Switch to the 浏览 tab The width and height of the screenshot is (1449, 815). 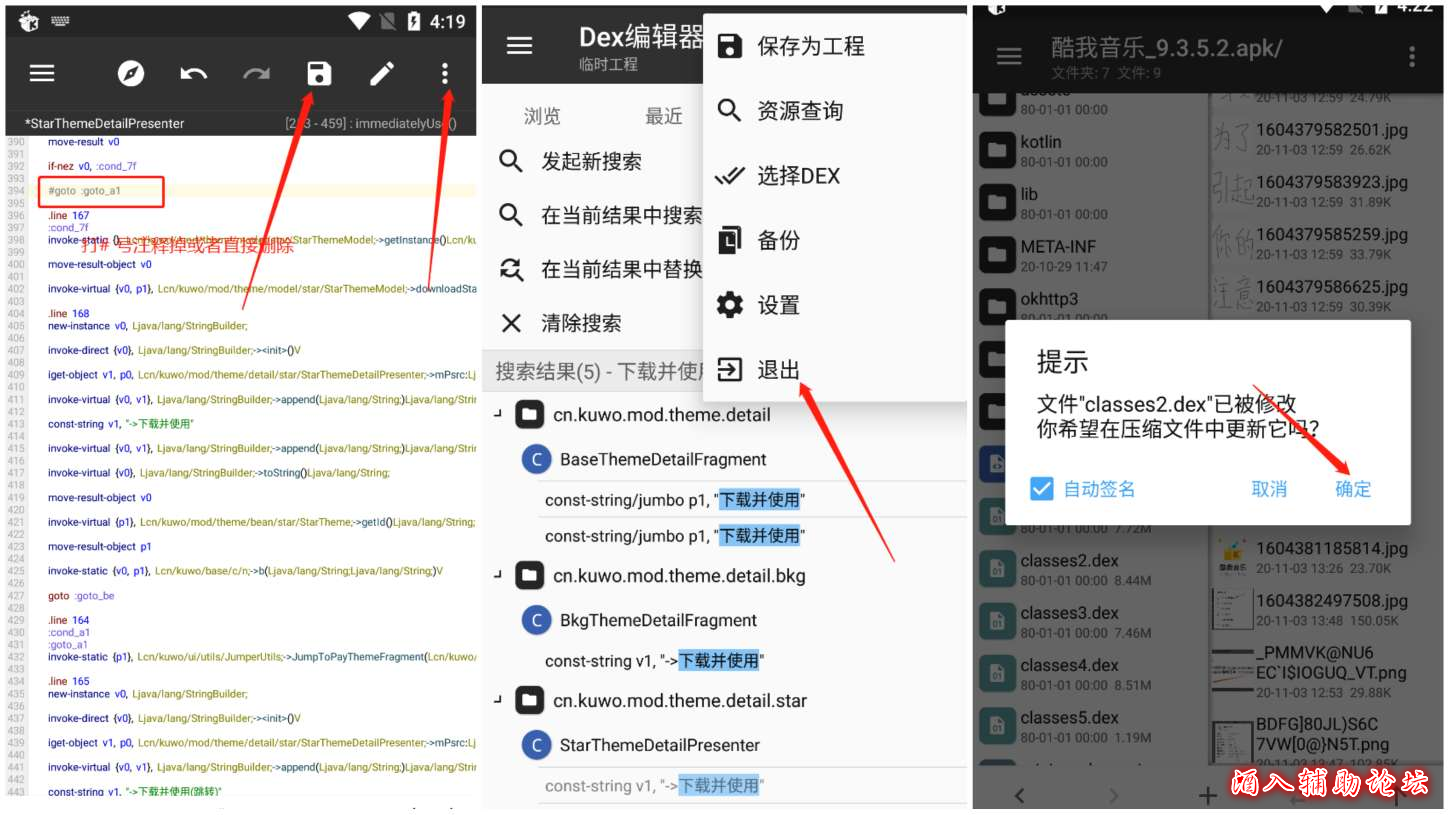pyautogui.click(x=542, y=117)
